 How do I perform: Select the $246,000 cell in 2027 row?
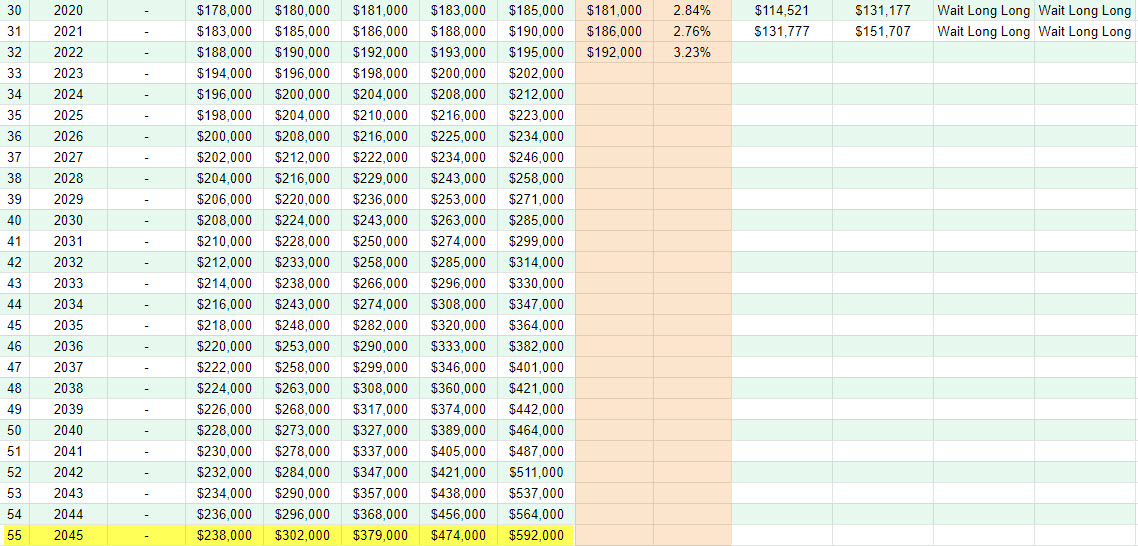pyautogui.click(x=536, y=158)
